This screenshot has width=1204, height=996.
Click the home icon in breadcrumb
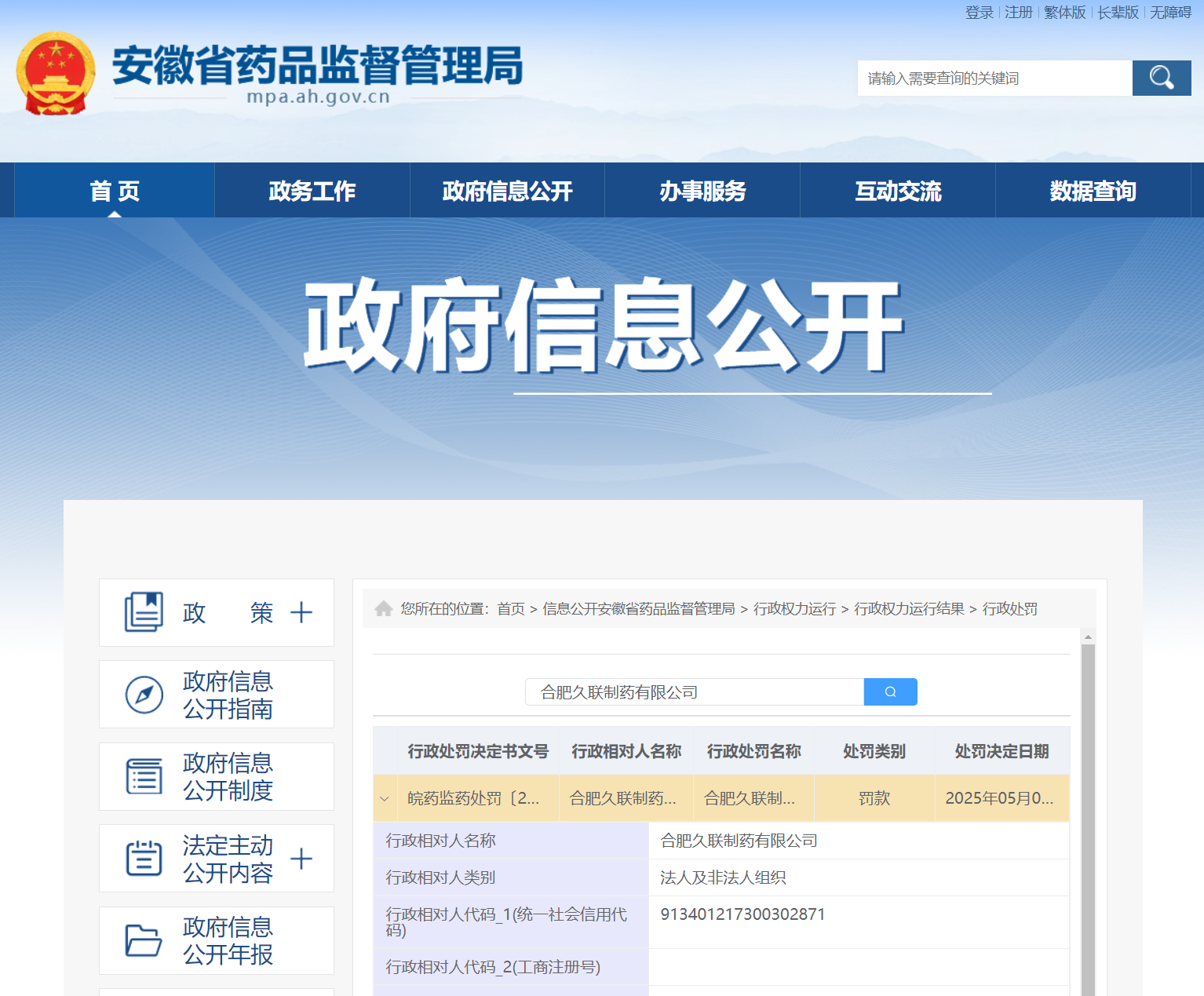384,608
